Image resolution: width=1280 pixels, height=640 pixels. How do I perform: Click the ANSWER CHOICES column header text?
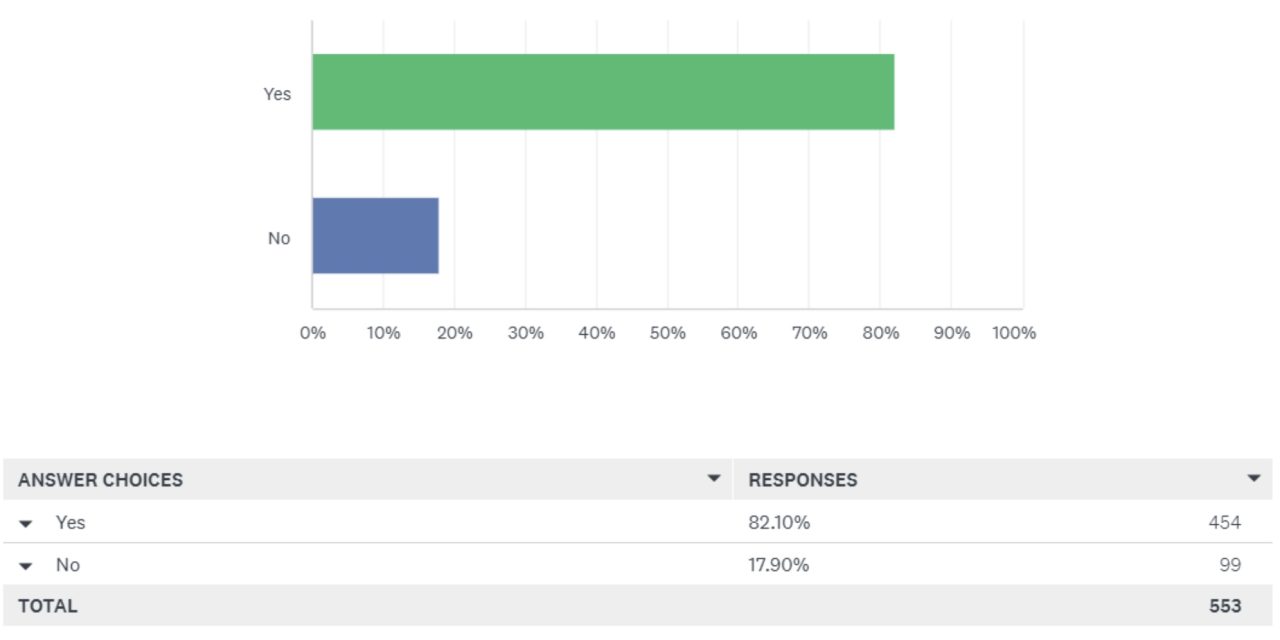(100, 480)
